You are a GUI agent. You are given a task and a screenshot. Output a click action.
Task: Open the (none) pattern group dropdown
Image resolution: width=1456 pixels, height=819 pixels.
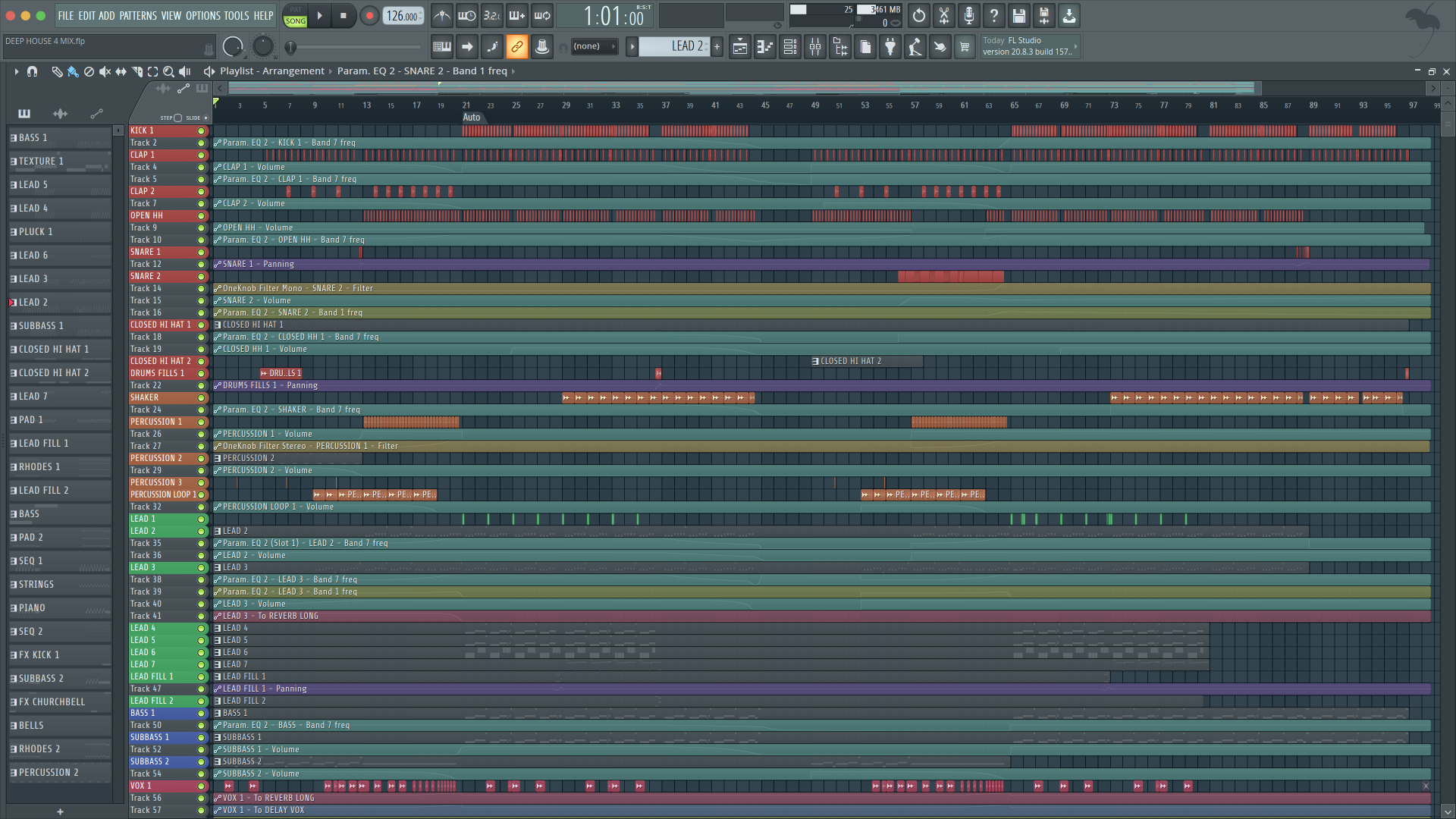tap(594, 46)
